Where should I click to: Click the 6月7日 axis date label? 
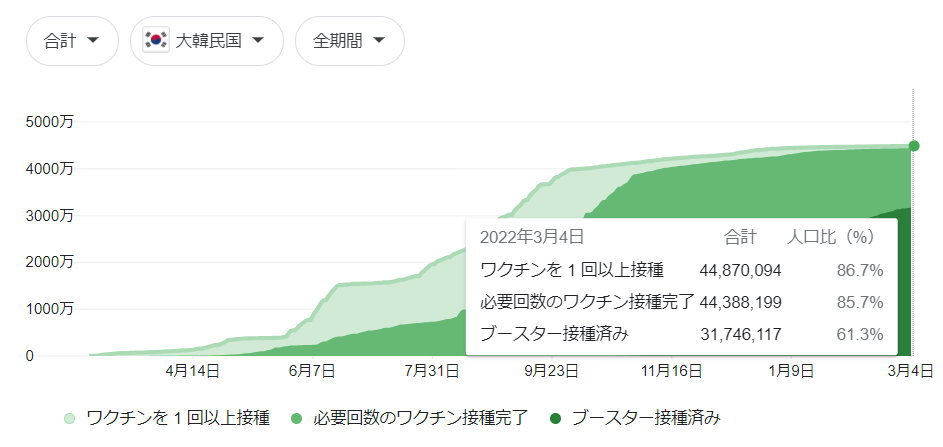[314, 371]
